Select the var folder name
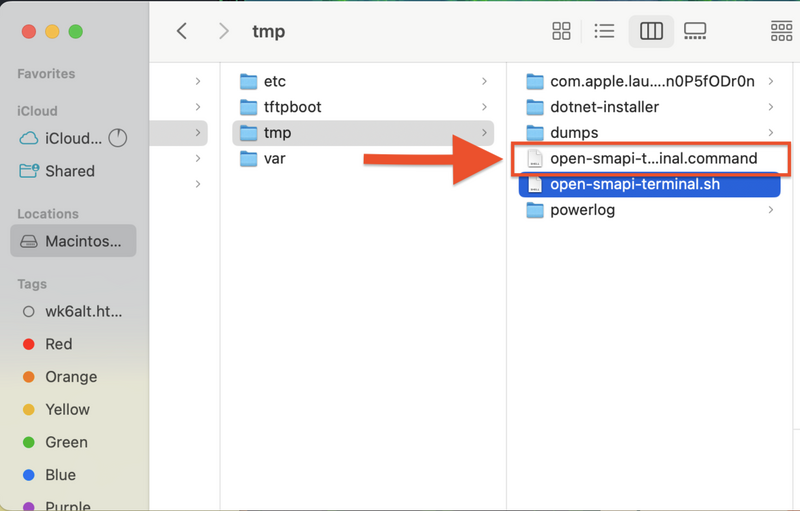Image resolution: width=800 pixels, height=511 pixels. (274, 159)
